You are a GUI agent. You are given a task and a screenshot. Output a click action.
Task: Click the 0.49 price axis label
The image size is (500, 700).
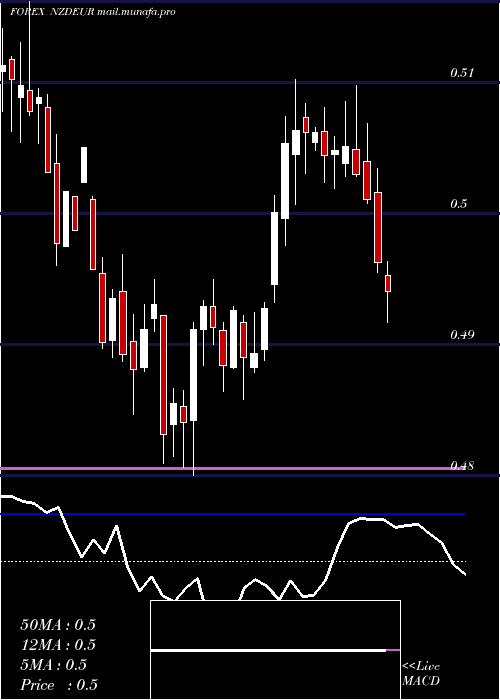[x=462, y=335]
